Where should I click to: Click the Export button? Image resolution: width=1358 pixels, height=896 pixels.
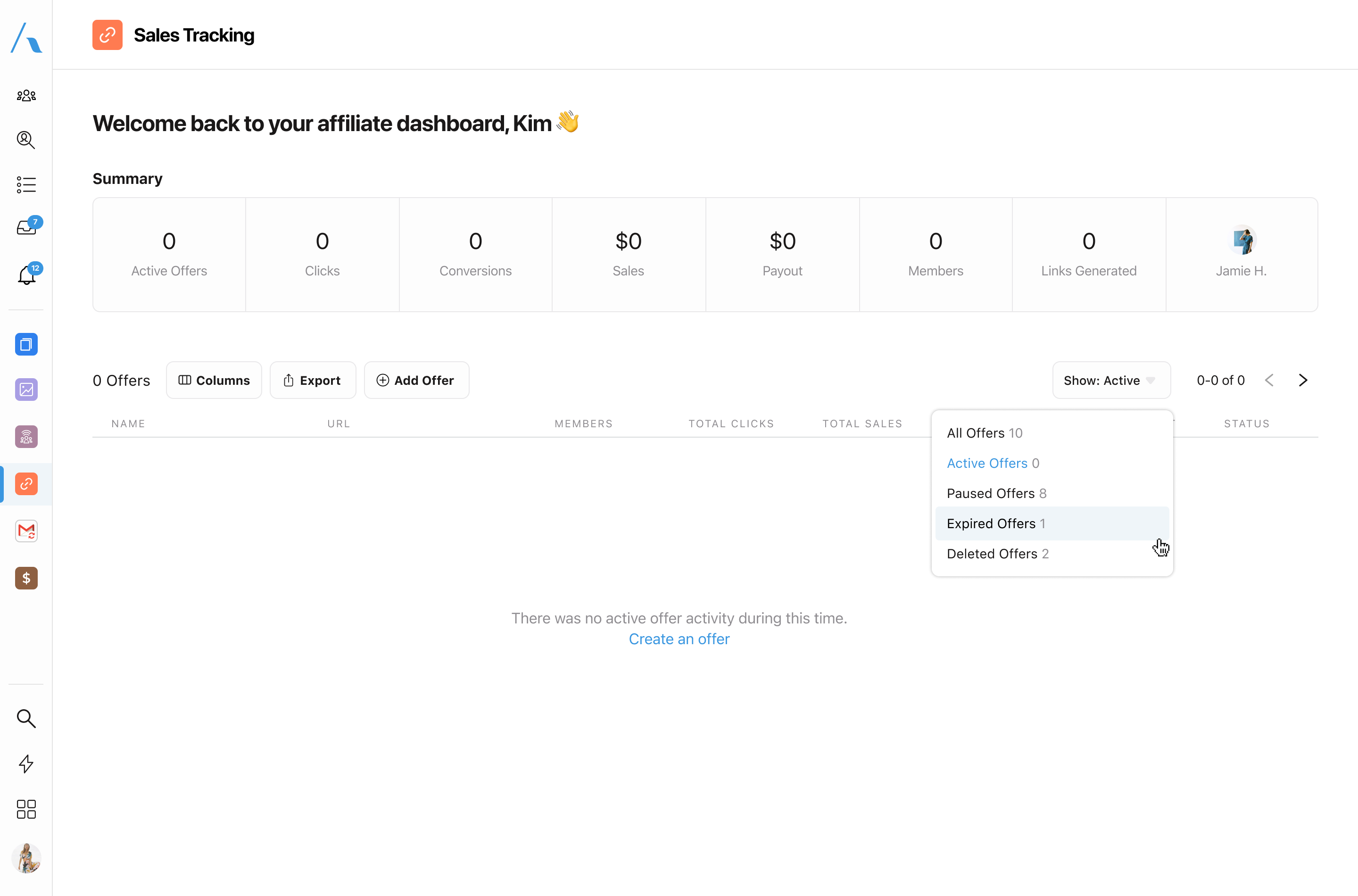[313, 381]
